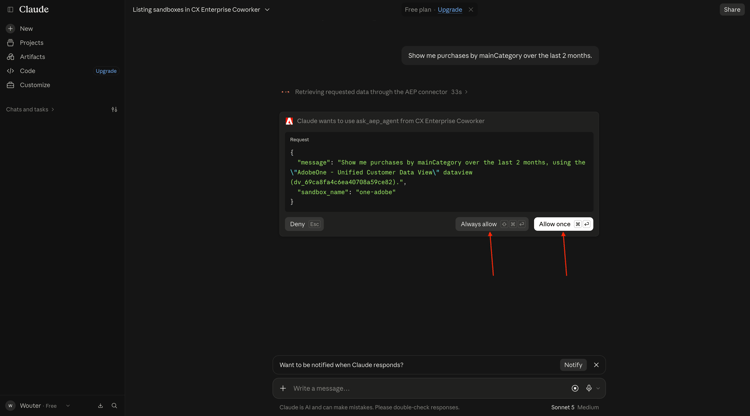The height and width of the screenshot is (416, 750).
Task: Open the Wouter account menu
Action: (x=38, y=405)
